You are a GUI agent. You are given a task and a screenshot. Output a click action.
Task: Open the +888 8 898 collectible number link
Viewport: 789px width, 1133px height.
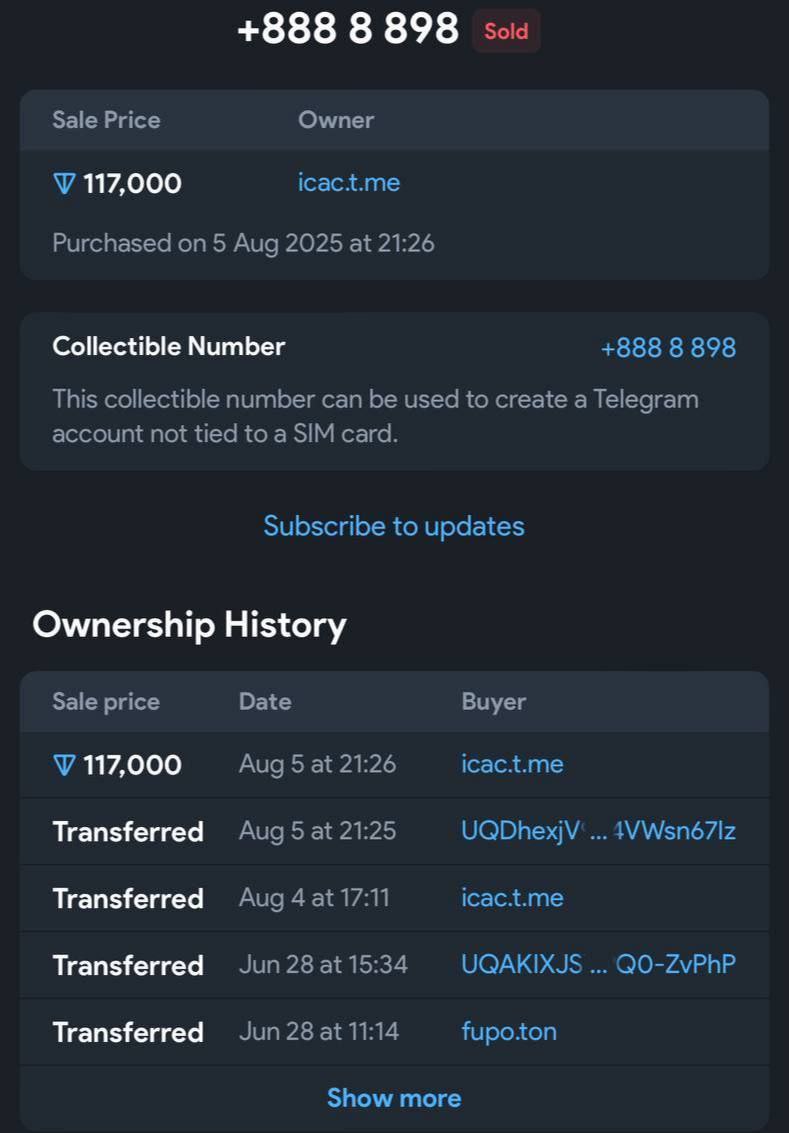[668, 348]
